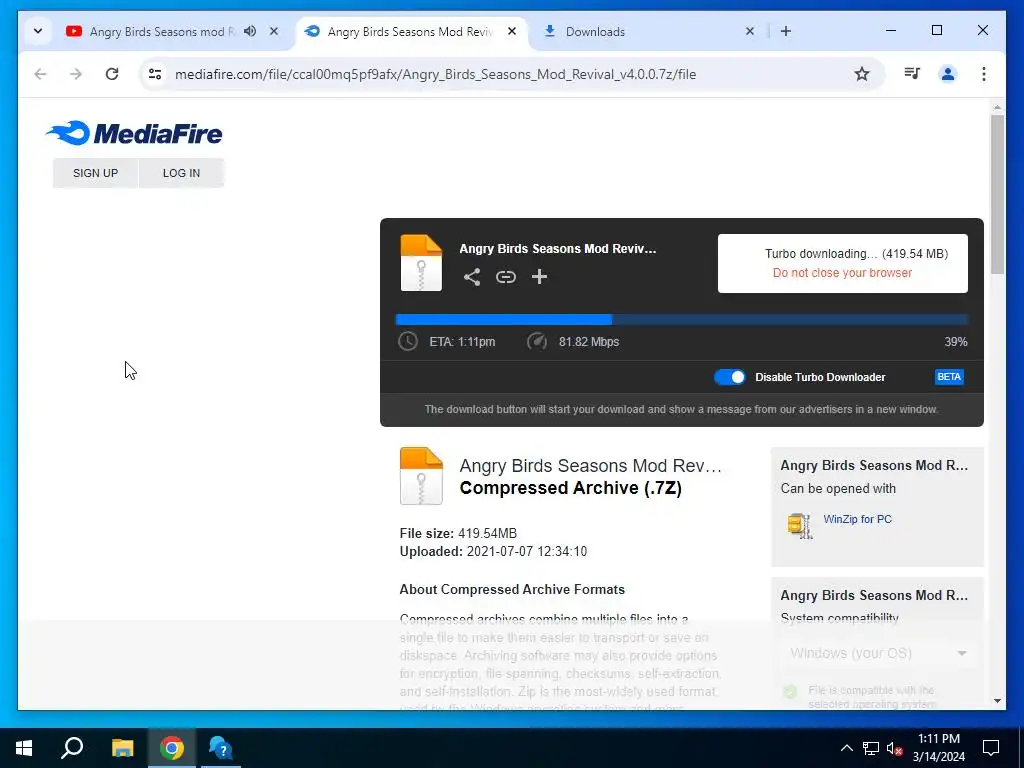Image resolution: width=1024 pixels, height=768 pixels.
Task: Open the media controls icon
Action: (912, 74)
